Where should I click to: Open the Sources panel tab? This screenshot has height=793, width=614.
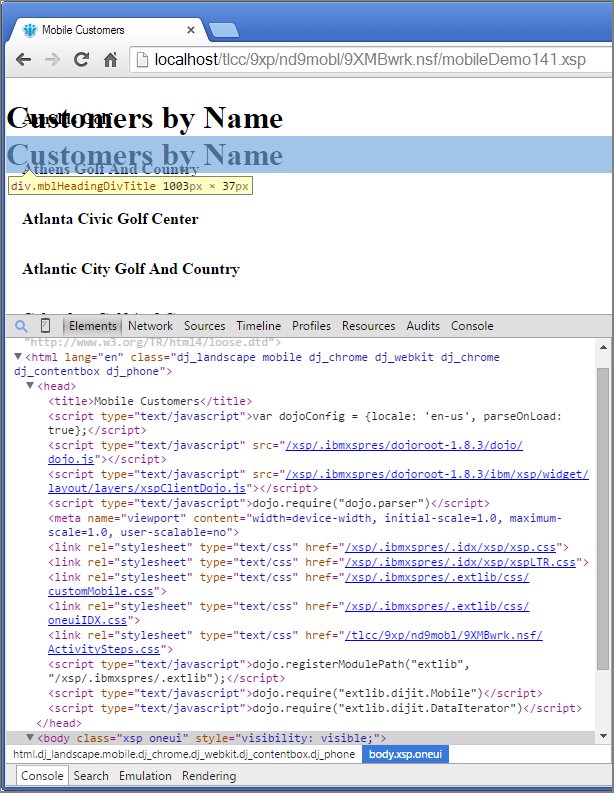point(204,326)
